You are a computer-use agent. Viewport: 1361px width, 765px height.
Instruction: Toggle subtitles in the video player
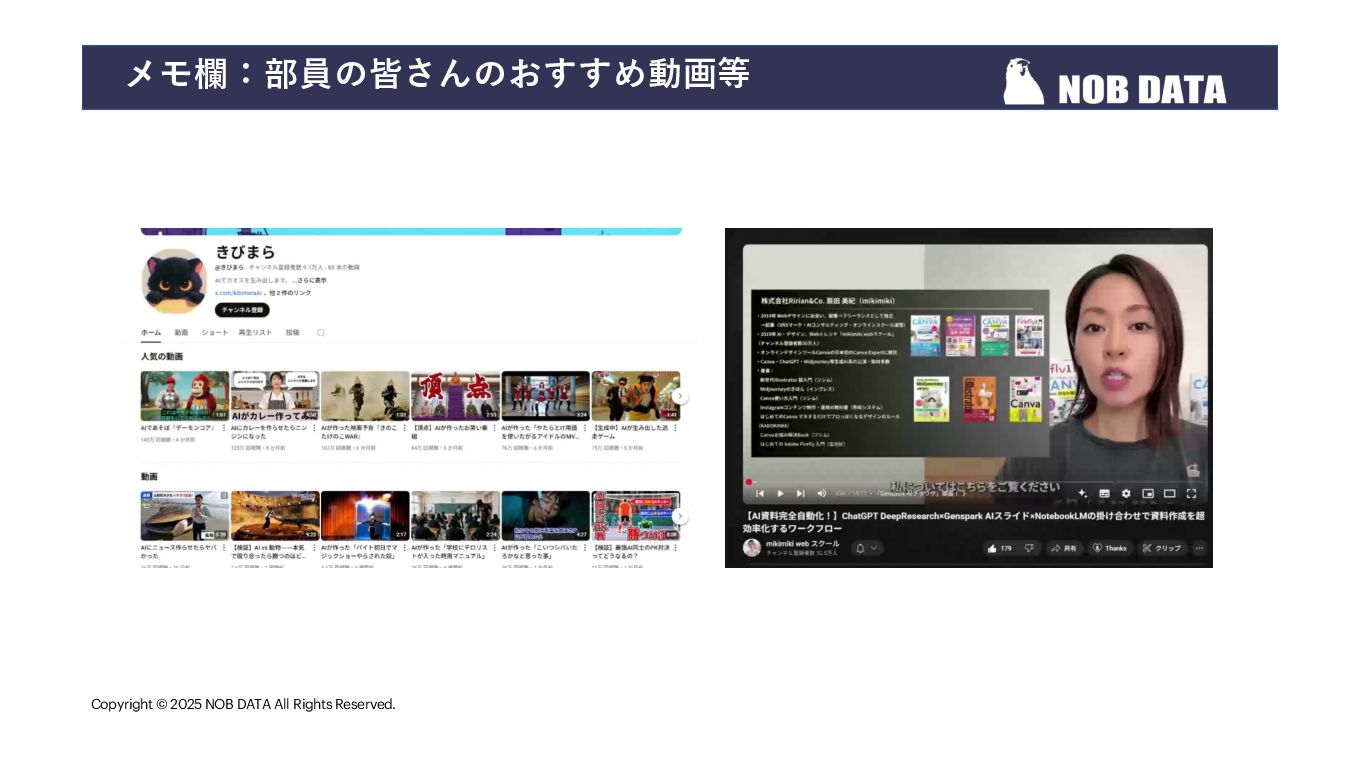coord(1104,493)
